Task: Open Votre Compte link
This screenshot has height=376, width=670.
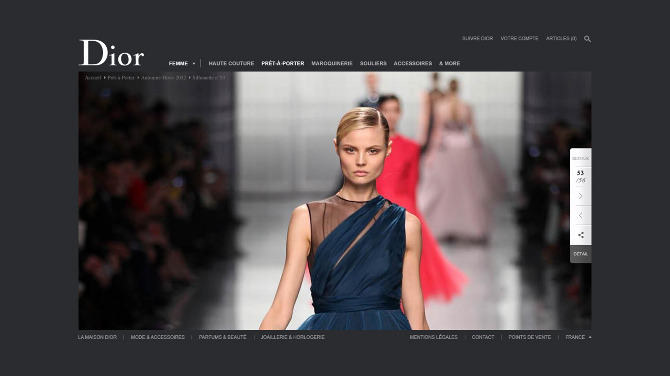Action: [519, 38]
